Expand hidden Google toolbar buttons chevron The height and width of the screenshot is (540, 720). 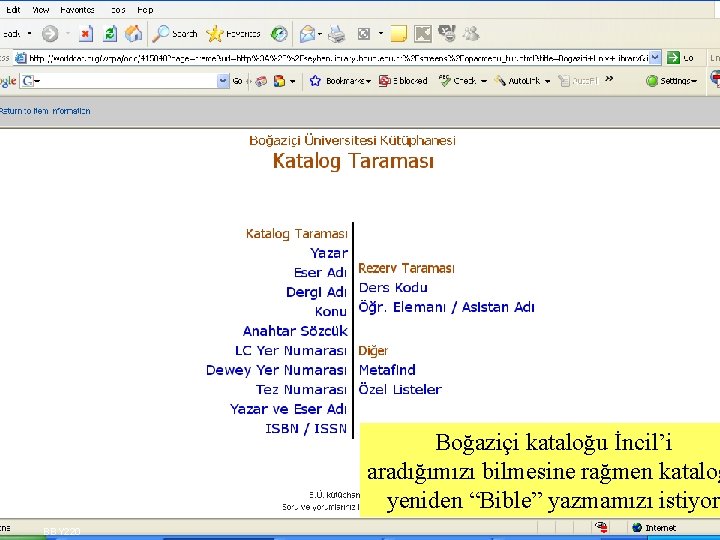(x=609, y=79)
